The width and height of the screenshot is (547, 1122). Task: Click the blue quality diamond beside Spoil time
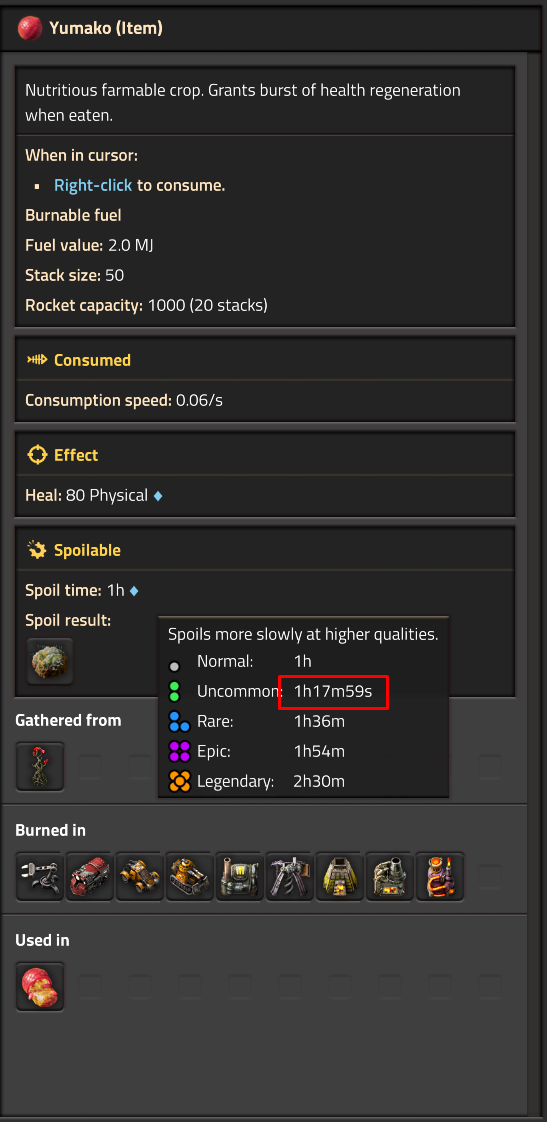pos(134,591)
